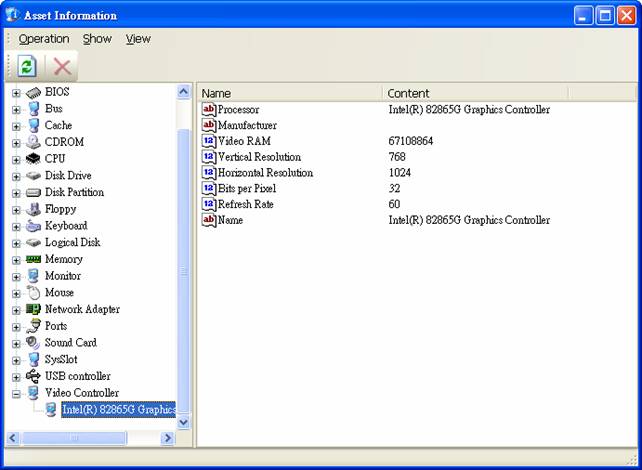Expand the Network Adapter tree node

(16, 310)
